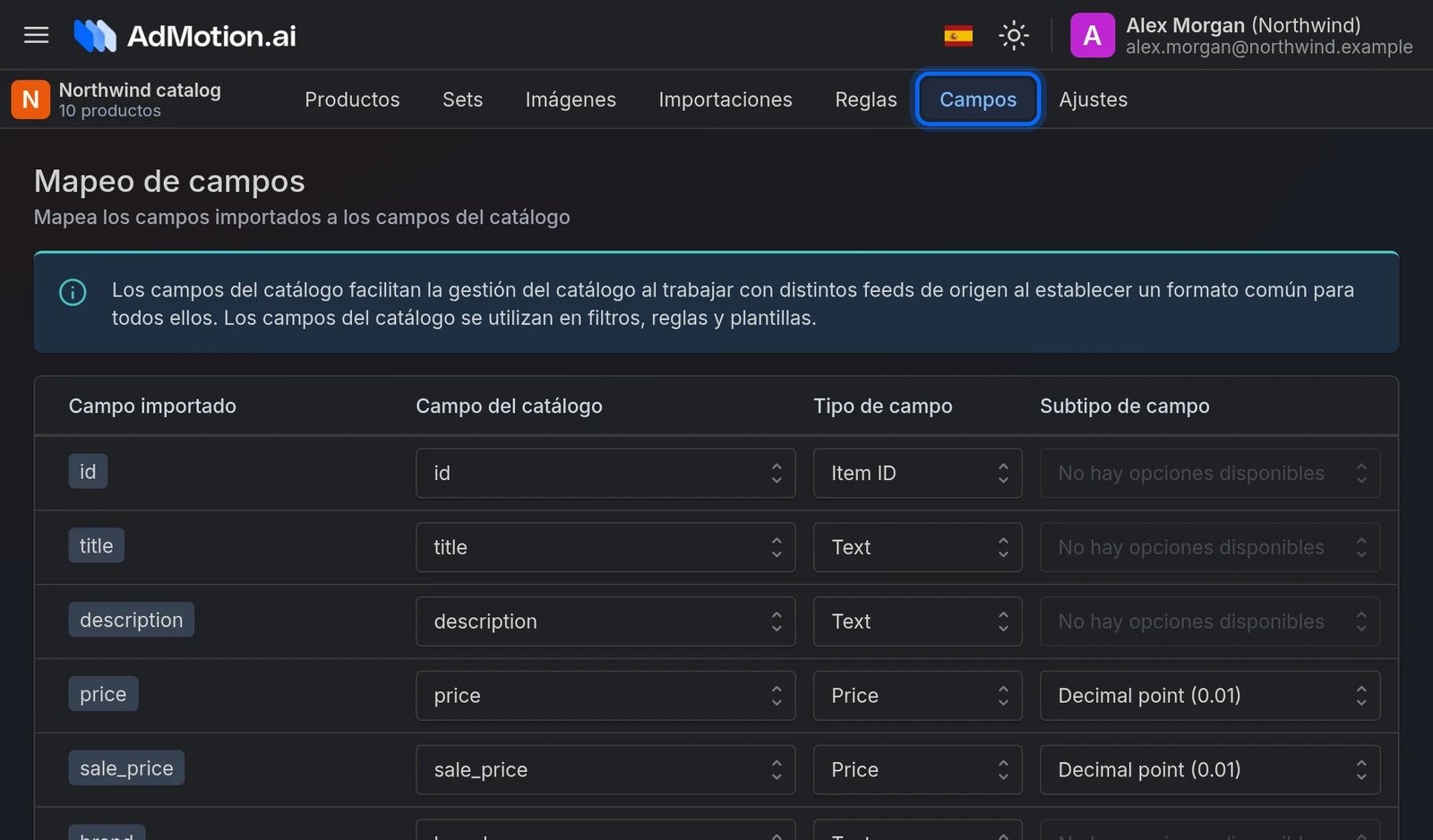Change language via the Spanish flag icon
Image resolution: width=1433 pixels, height=840 pixels.
958,36
